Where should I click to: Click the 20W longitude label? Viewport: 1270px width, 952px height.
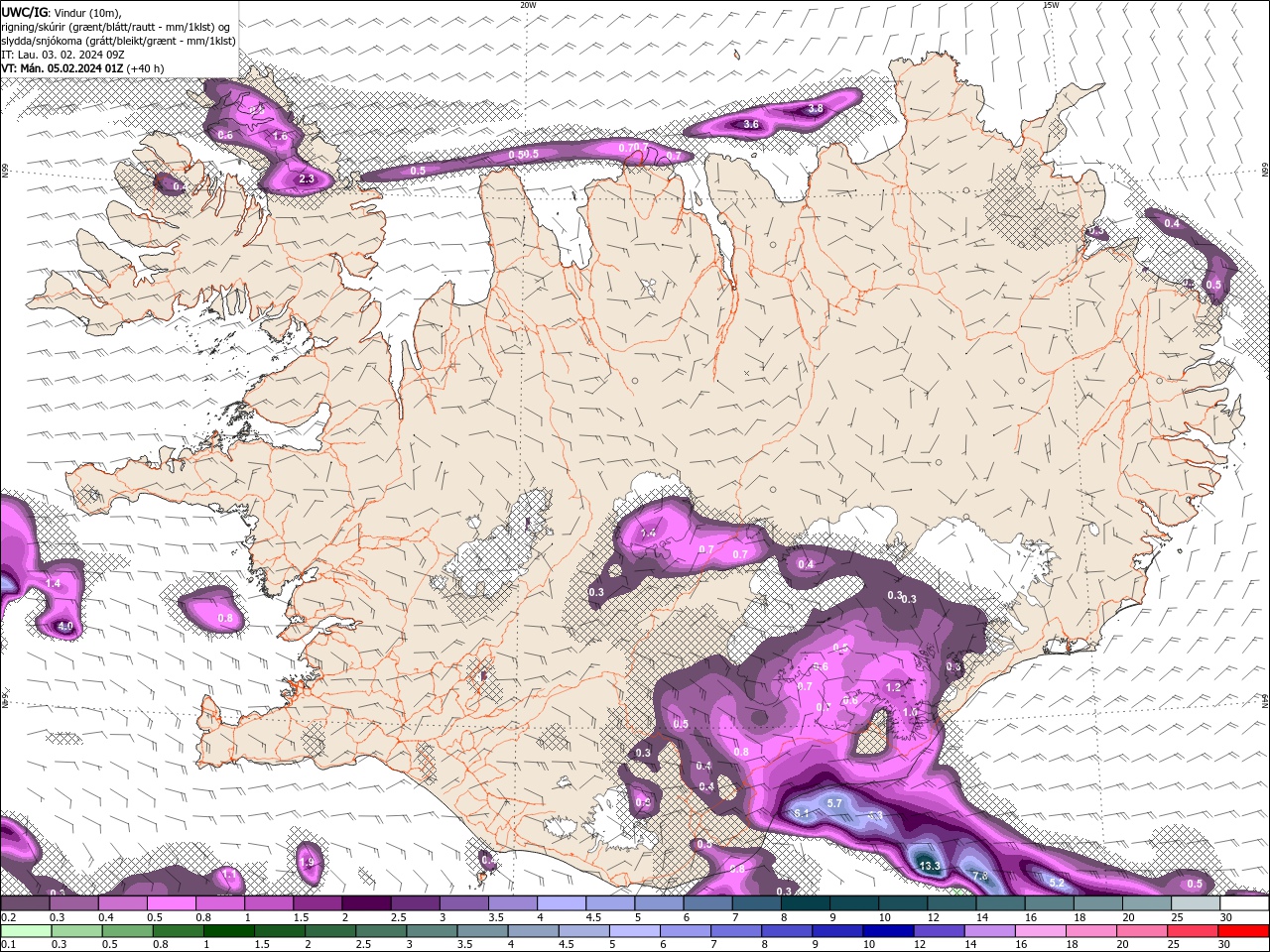[x=528, y=5]
